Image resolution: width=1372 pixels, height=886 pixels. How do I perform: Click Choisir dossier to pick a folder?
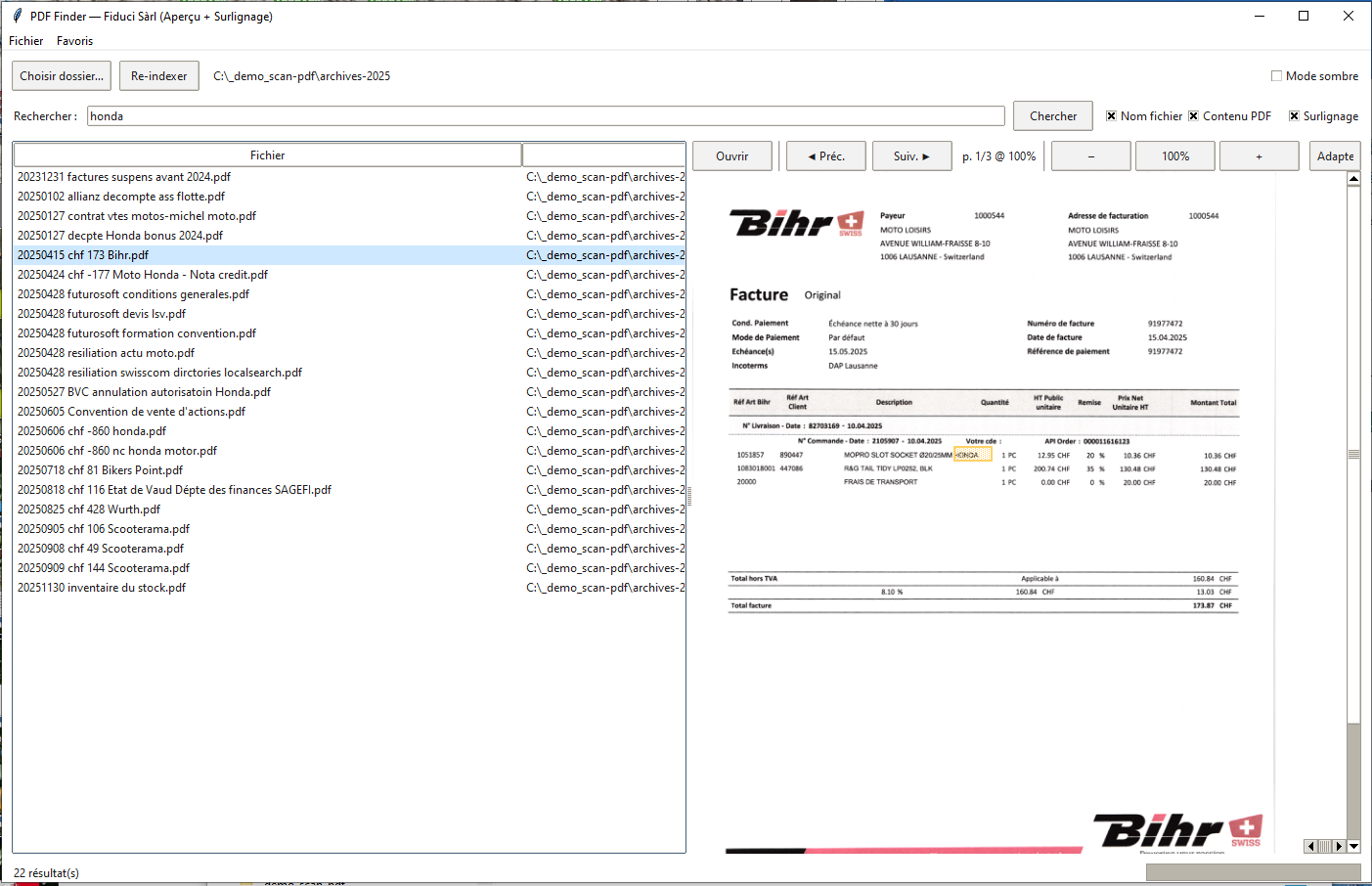point(61,75)
